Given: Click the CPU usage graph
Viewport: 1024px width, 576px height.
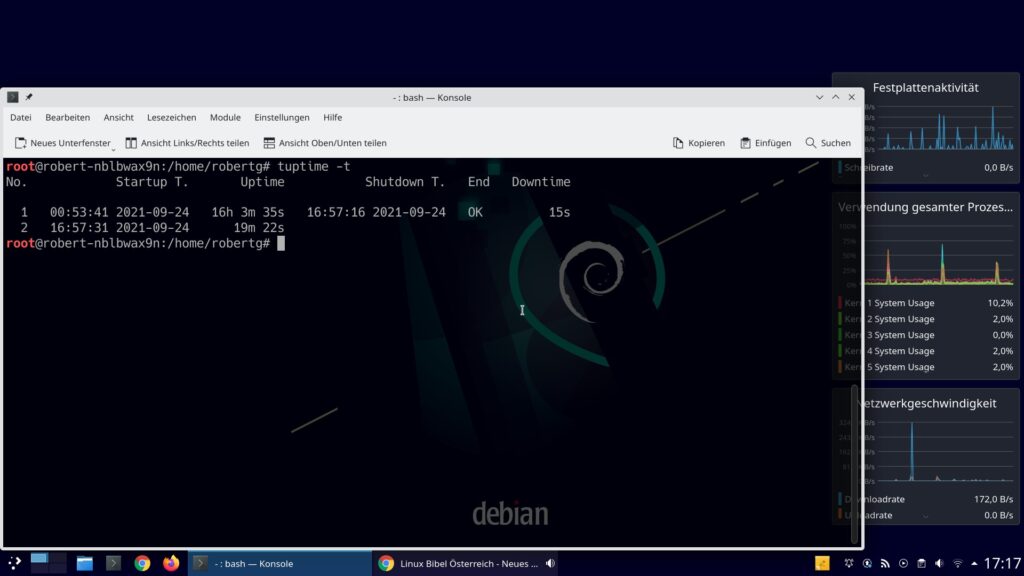Looking at the screenshot, I should point(939,255).
